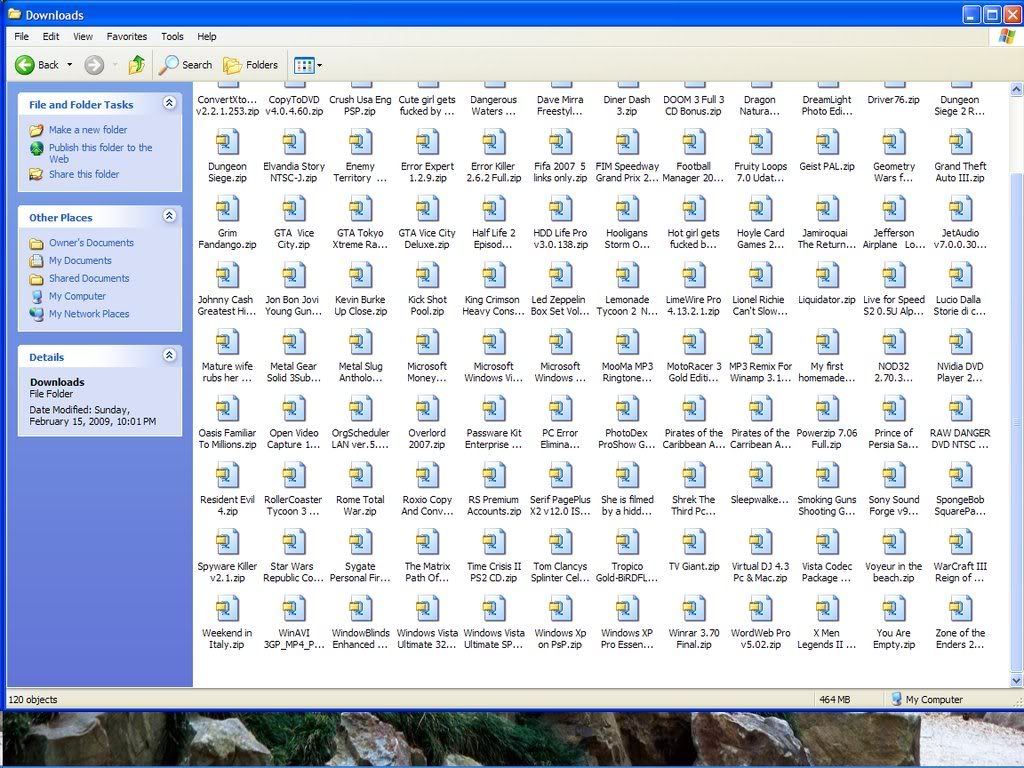Click Make a new folder link
The height and width of the screenshot is (768, 1024).
(x=88, y=129)
